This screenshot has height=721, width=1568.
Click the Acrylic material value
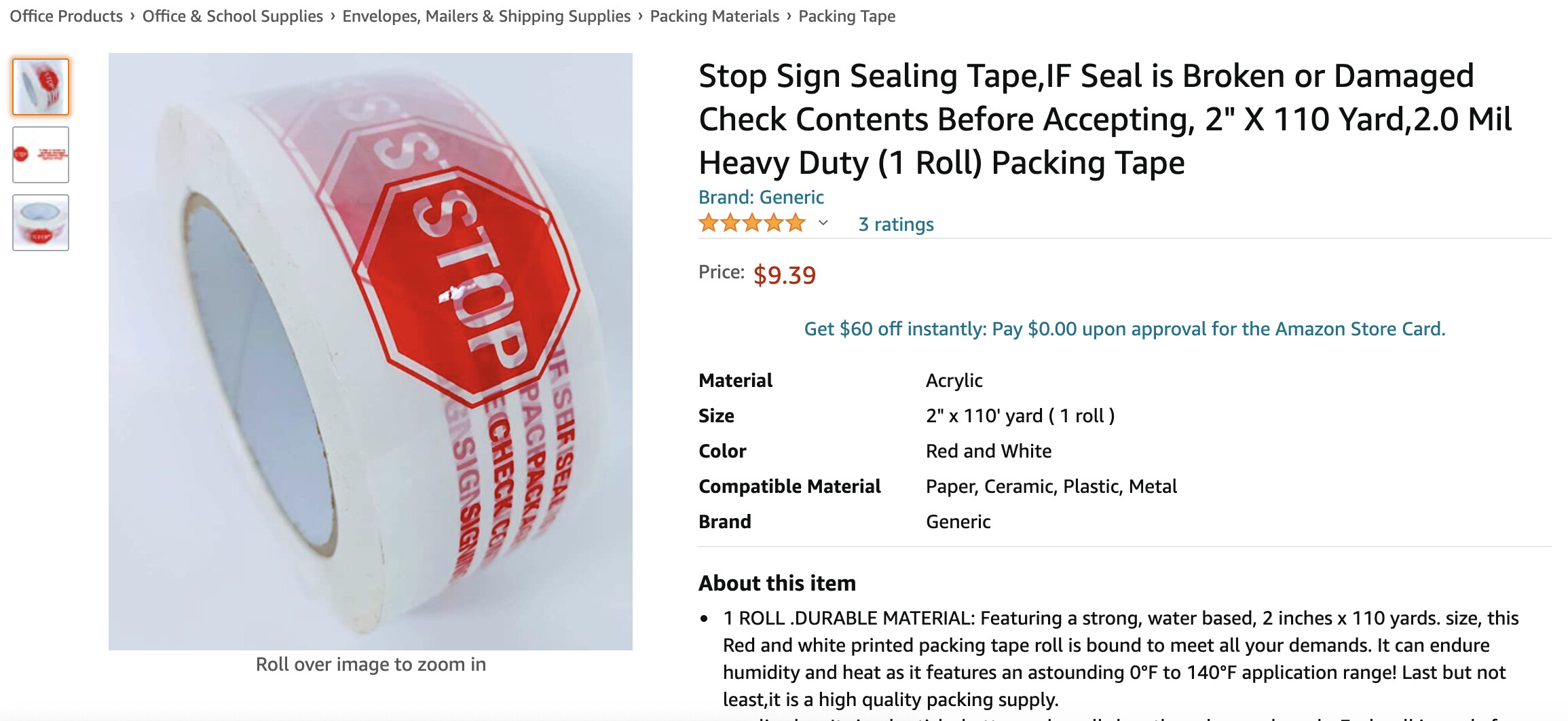954,380
